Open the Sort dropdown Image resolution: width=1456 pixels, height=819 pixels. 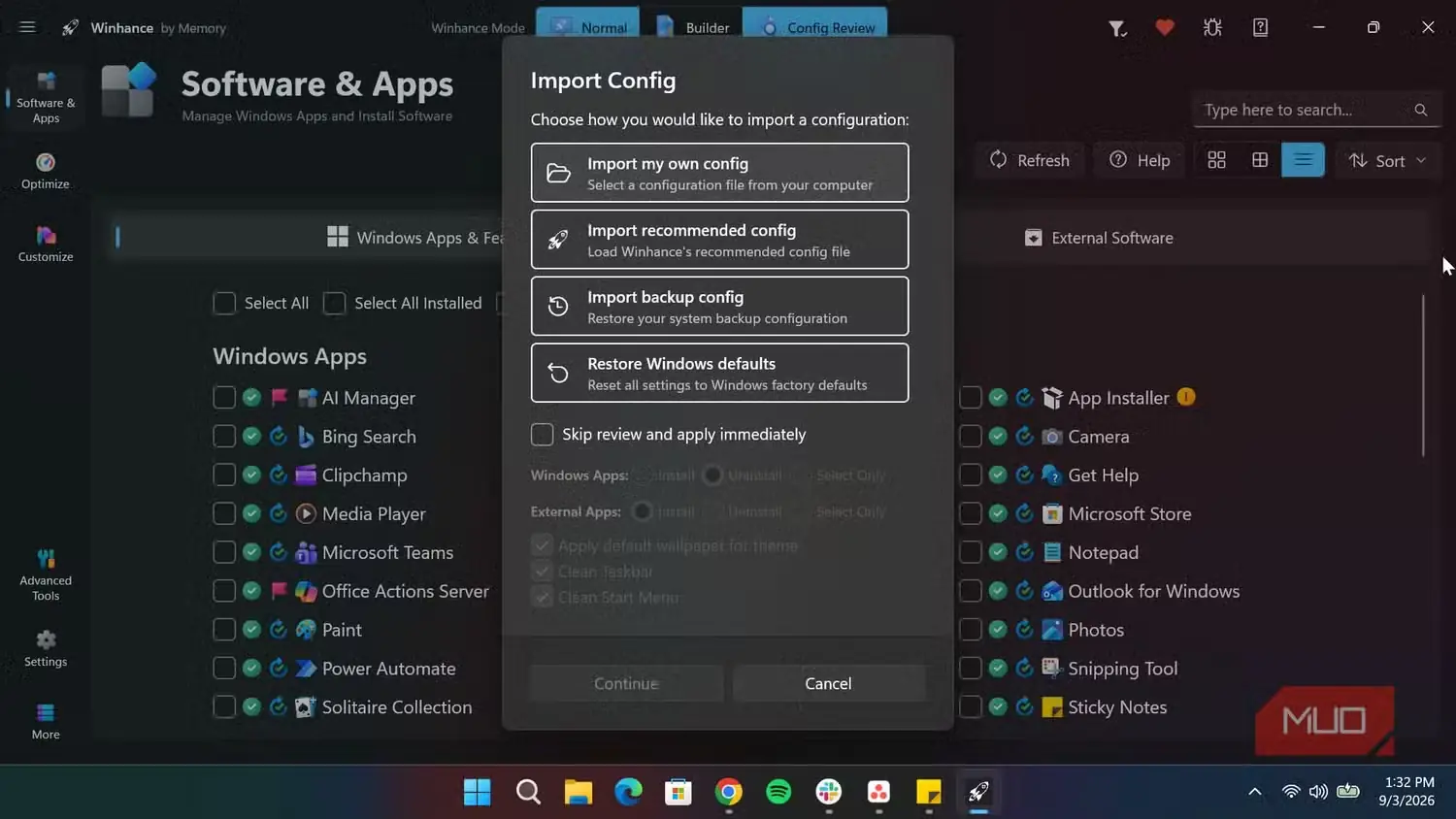[1387, 160]
